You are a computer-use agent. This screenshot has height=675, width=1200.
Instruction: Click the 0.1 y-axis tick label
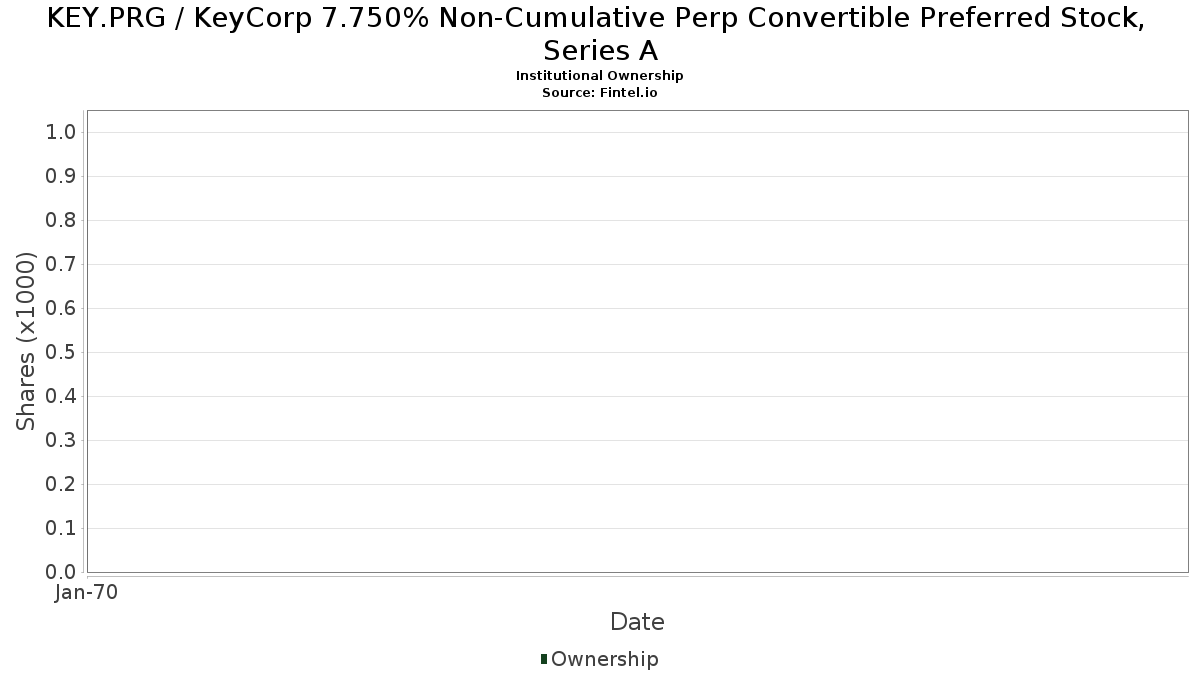point(61,529)
